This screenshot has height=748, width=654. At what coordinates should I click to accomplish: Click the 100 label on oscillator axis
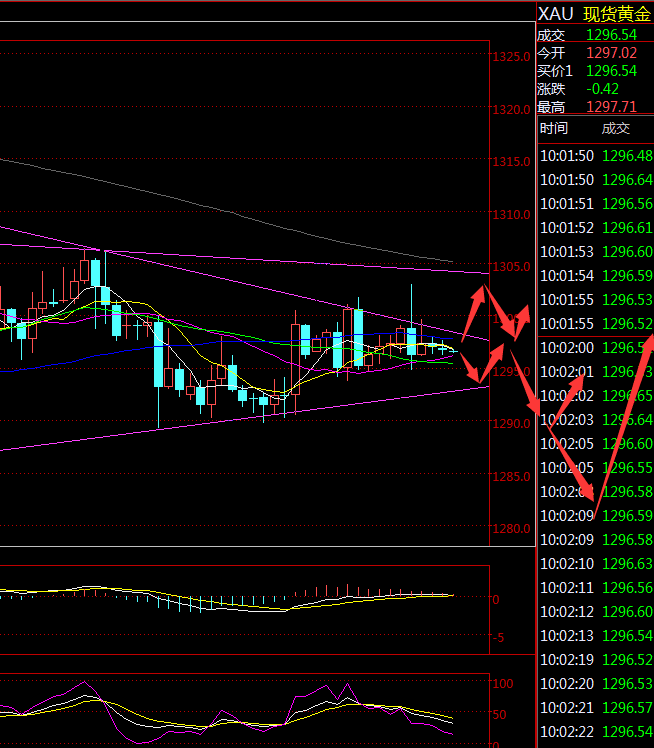[x=504, y=683]
